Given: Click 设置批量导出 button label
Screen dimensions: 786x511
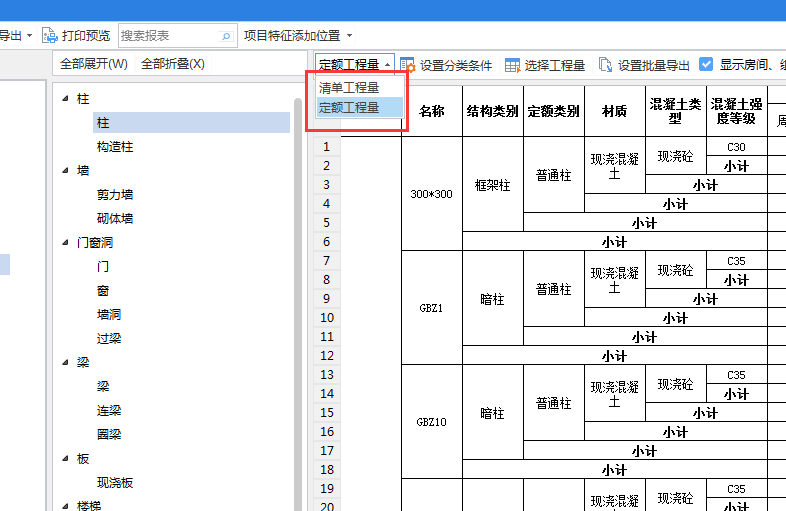Looking at the screenshot, I should pyautogui.click(x=654, y=65).
